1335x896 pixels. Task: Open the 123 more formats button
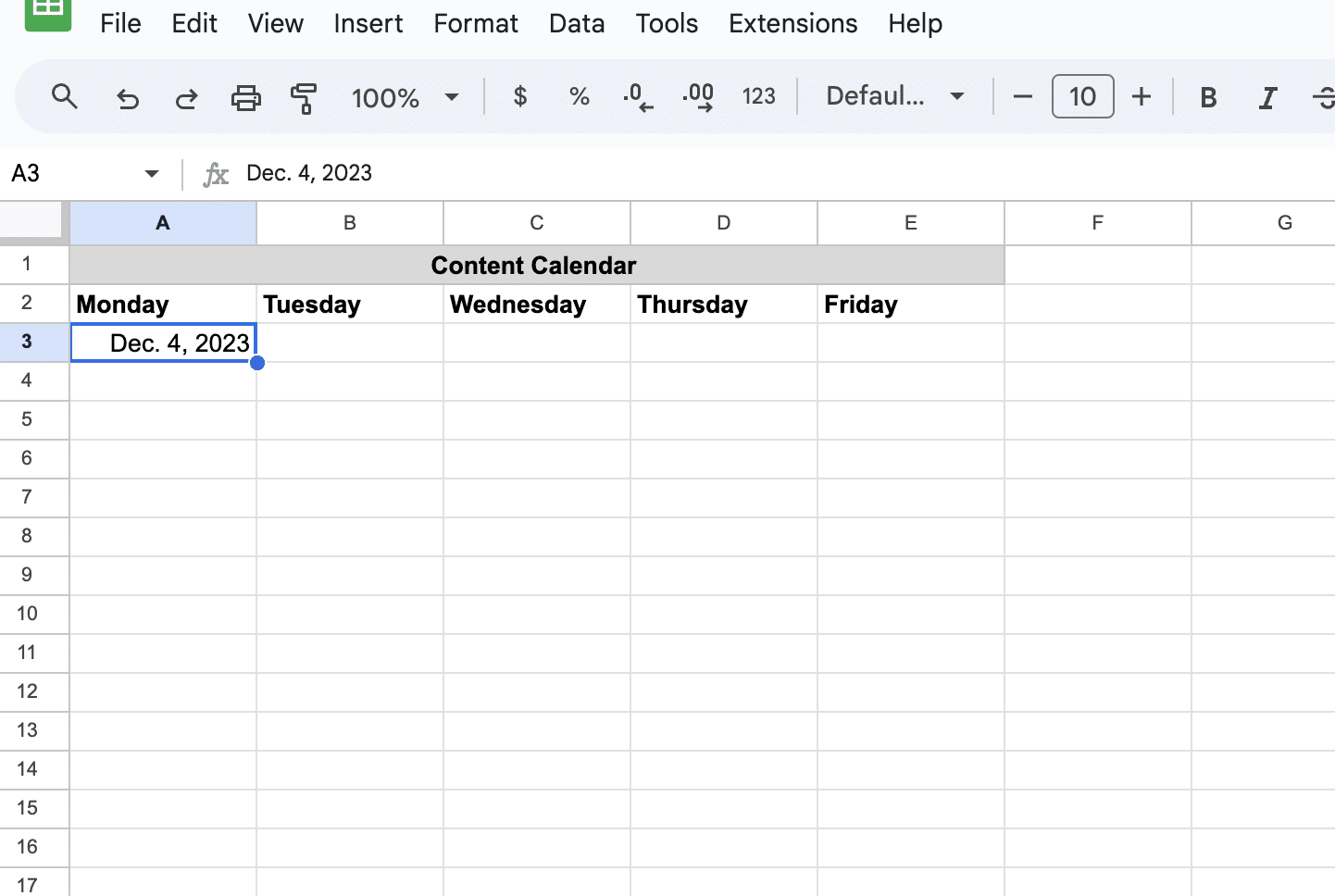tap(758, 96)
